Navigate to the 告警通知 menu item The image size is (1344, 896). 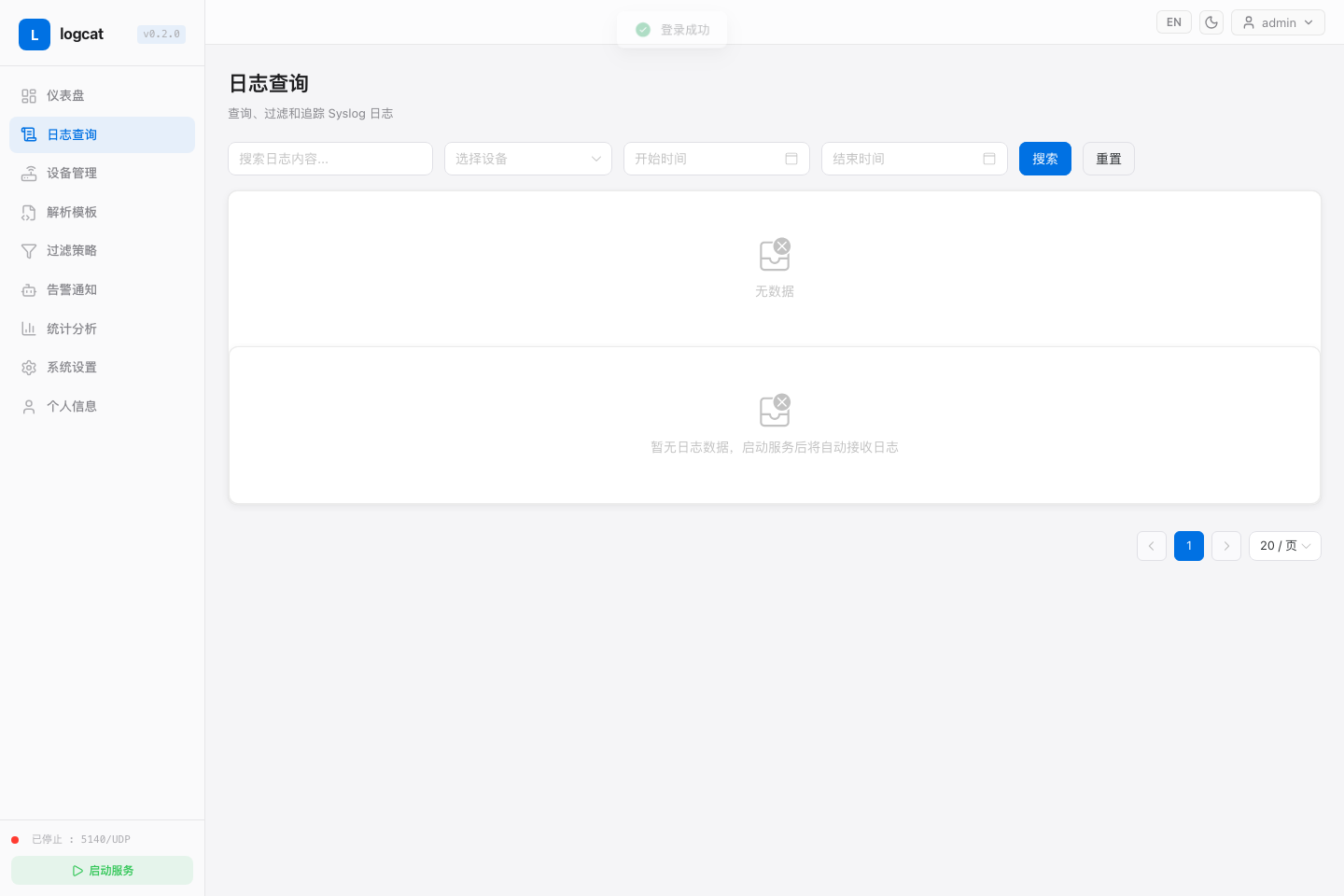(x=102, y=290)
